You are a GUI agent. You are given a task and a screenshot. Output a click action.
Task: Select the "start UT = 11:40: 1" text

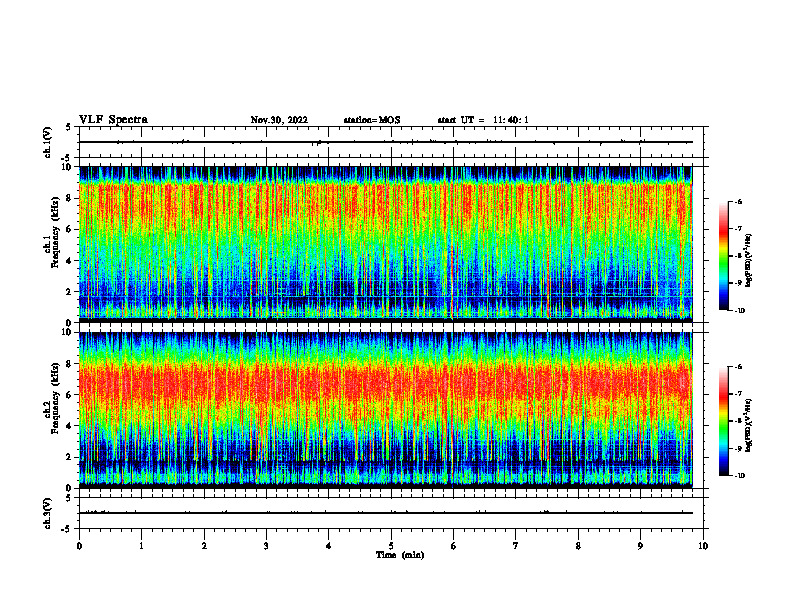point(483,120)
